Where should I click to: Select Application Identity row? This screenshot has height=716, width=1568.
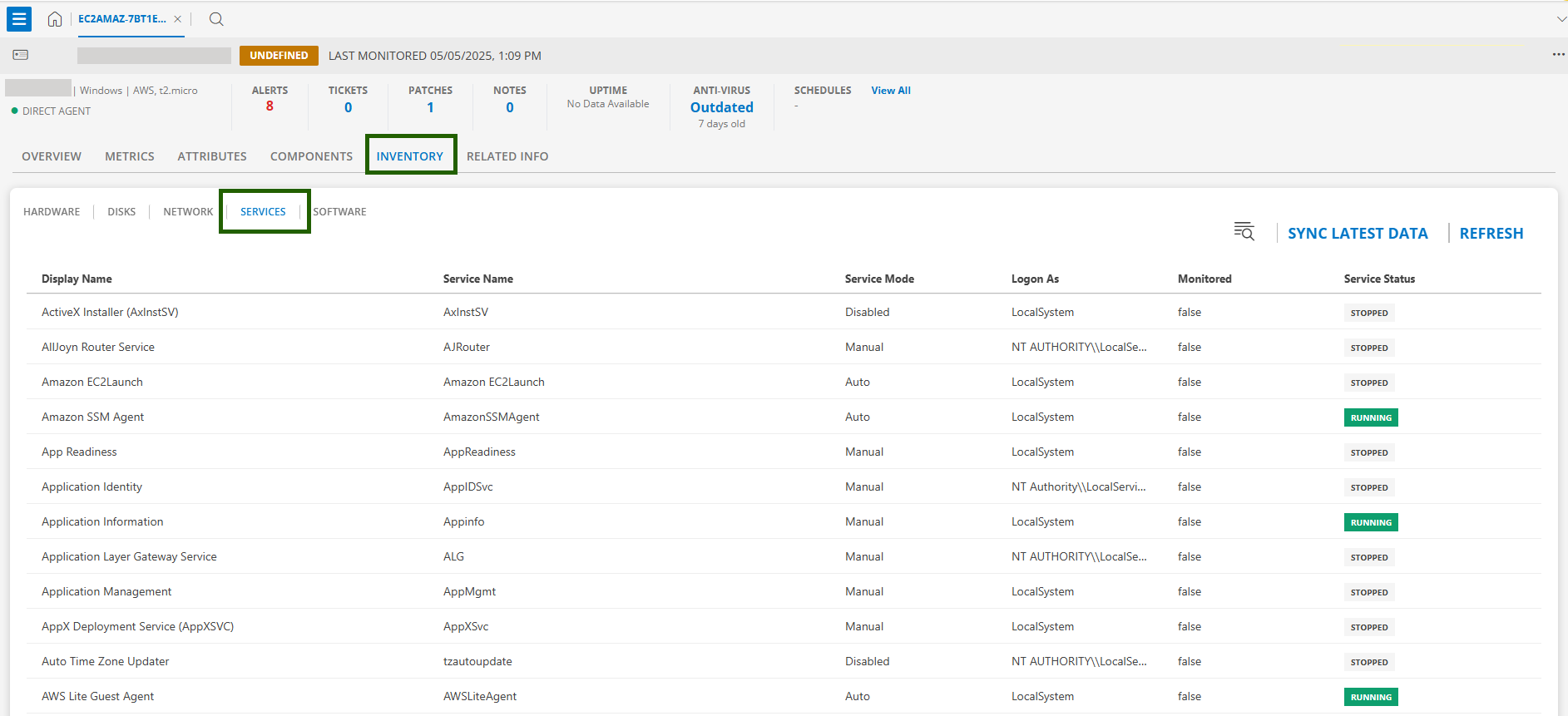pos(784,486)
